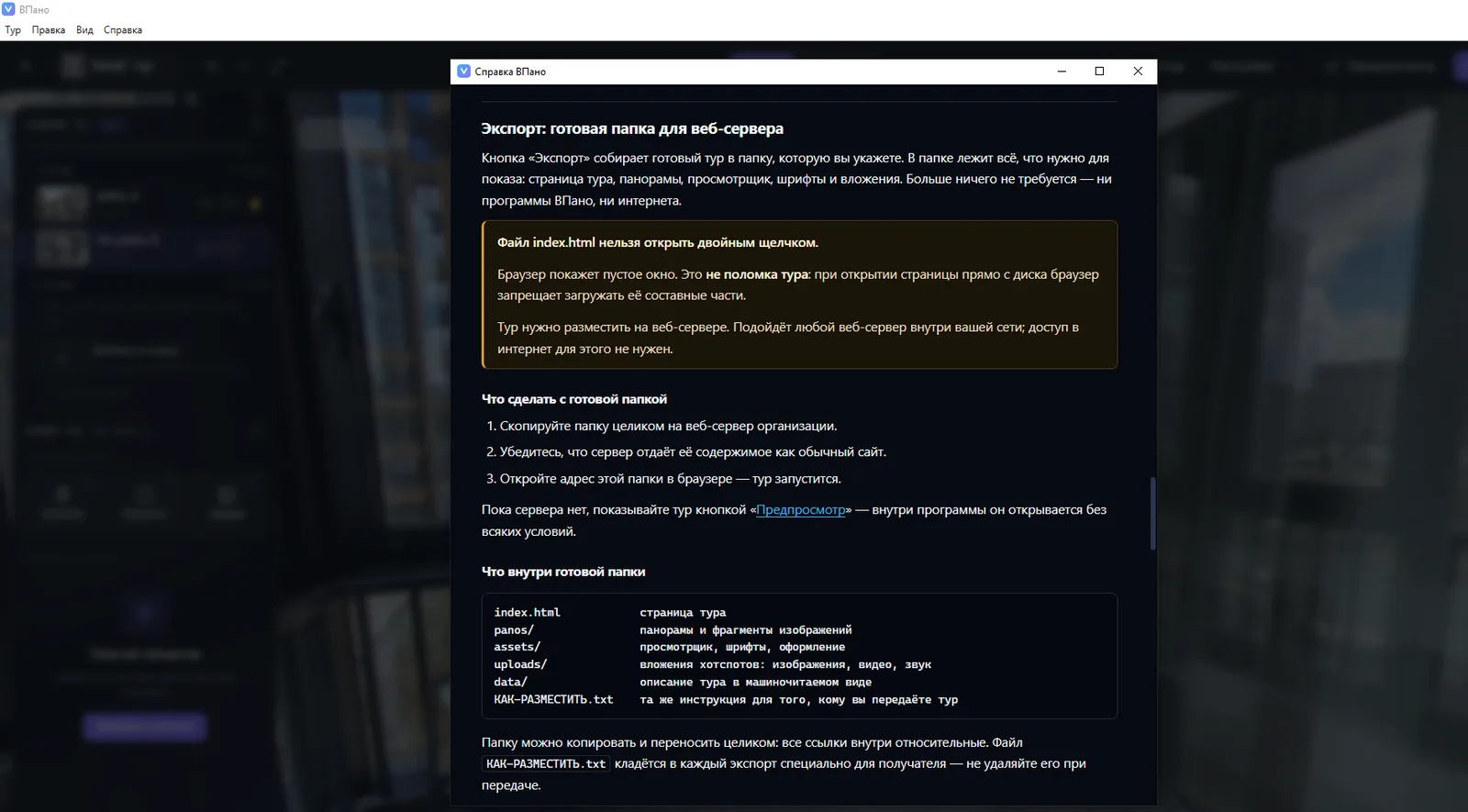
Task: Click the ВПано app icon in main title bar
Action: [9, 9]
